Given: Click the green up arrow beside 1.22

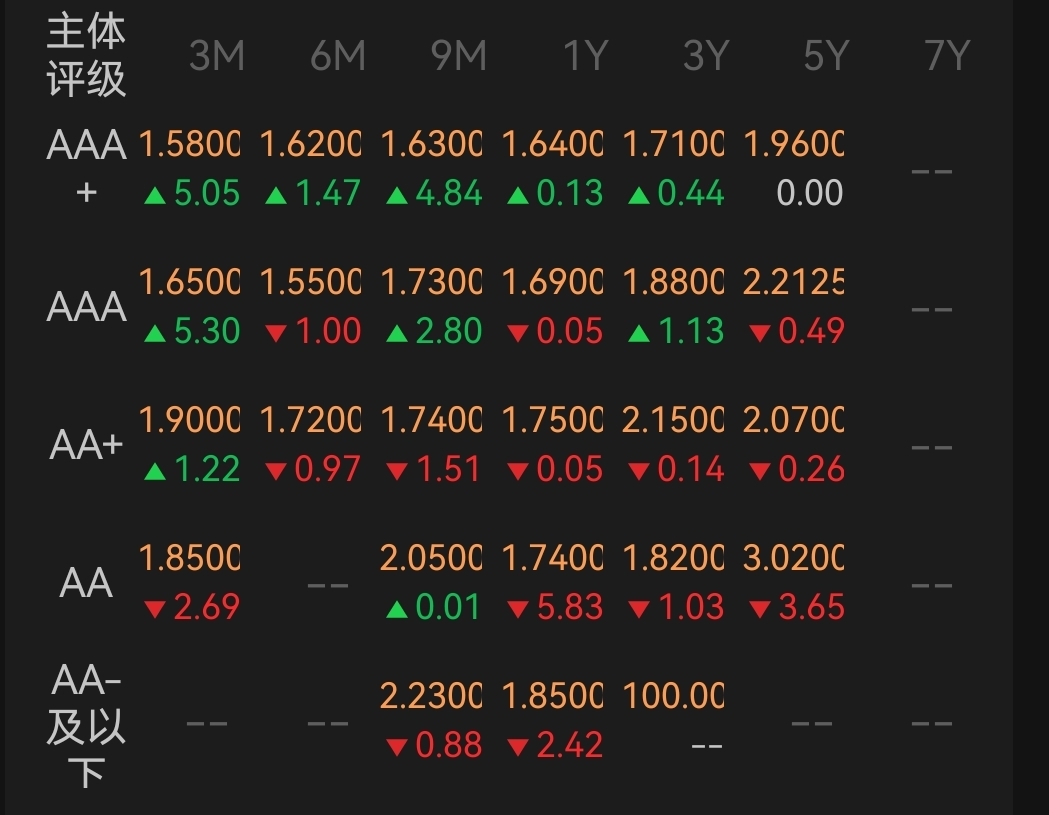Looking at the screenshot, I should tap(154, 471).
